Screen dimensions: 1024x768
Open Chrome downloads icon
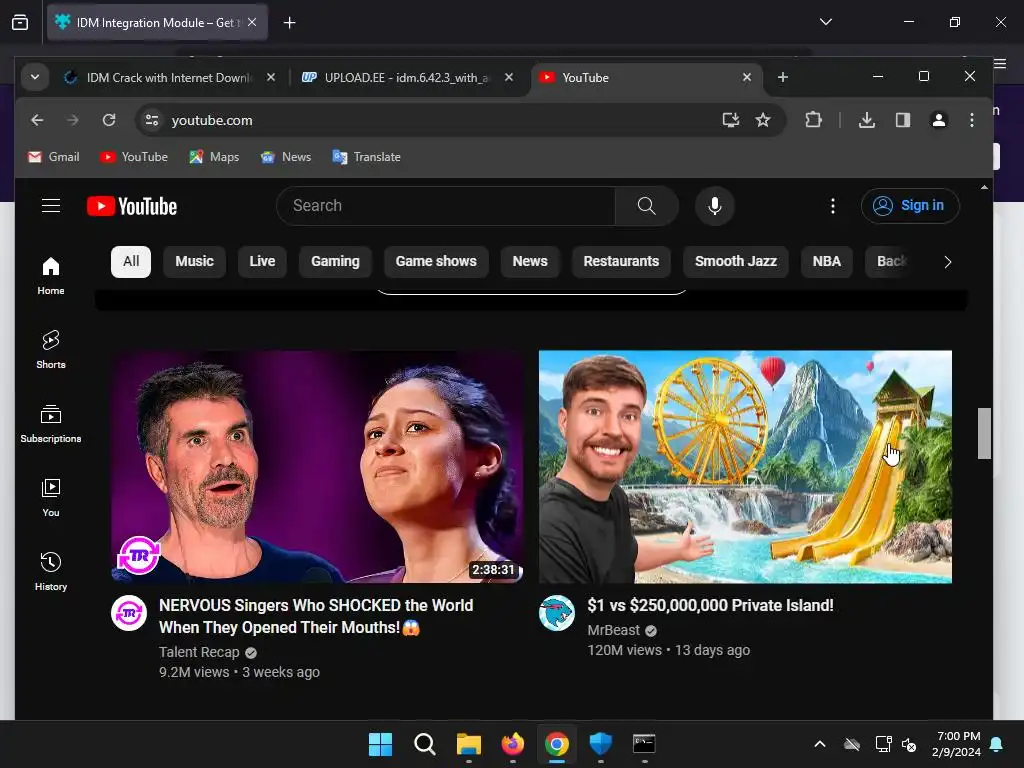867,120
